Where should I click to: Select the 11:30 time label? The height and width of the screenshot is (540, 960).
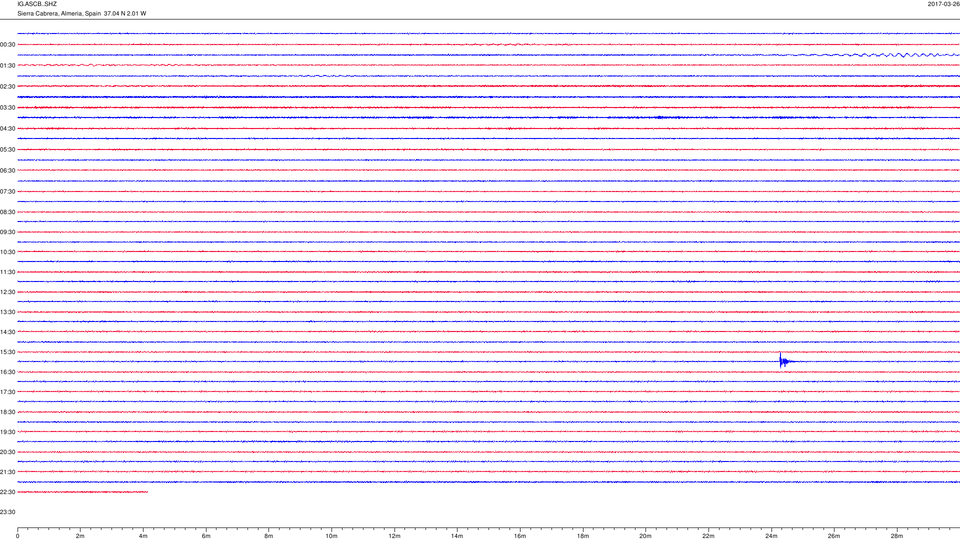coord(7,272)
